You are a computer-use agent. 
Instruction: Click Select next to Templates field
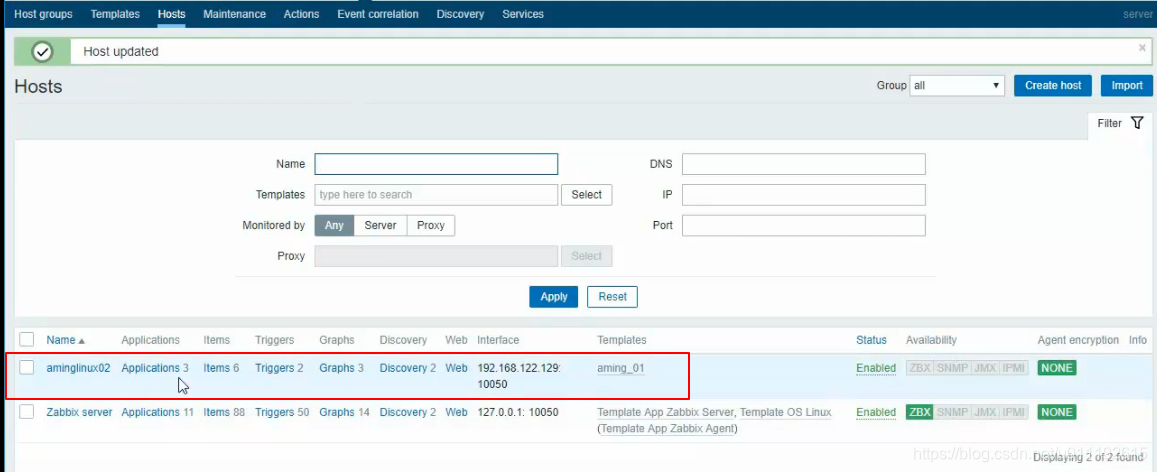click(587, 195)
